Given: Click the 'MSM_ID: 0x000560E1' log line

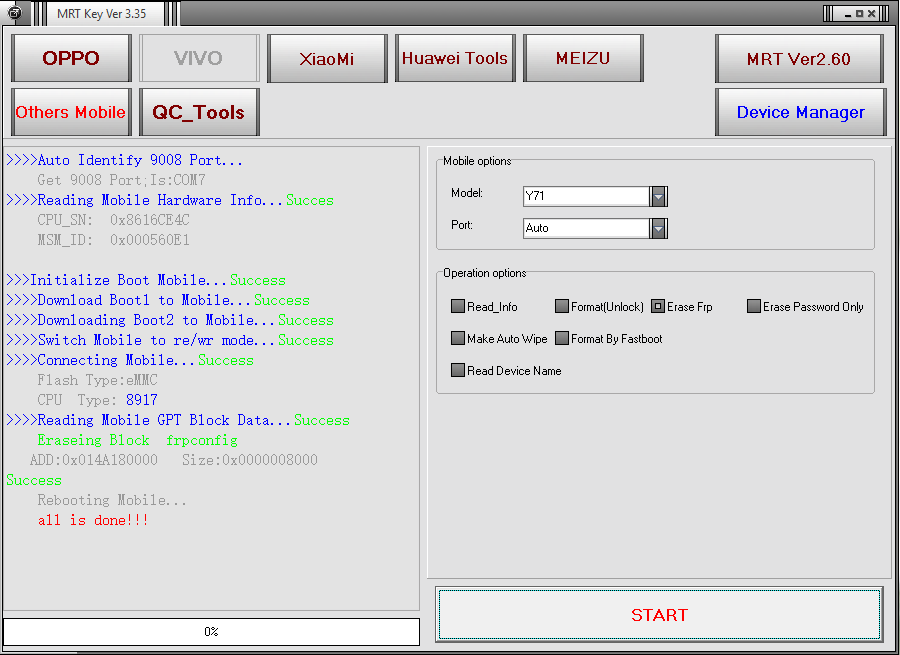Looking at the screenshot, I should click(x=113, y=240).
